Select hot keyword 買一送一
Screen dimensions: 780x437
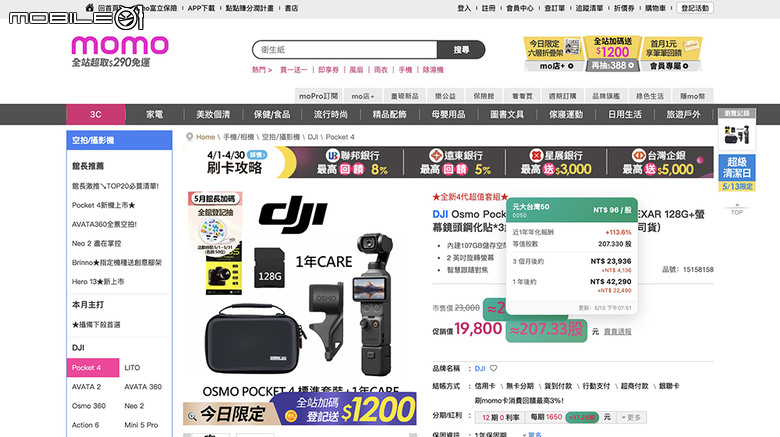click(x=293, y=70)
